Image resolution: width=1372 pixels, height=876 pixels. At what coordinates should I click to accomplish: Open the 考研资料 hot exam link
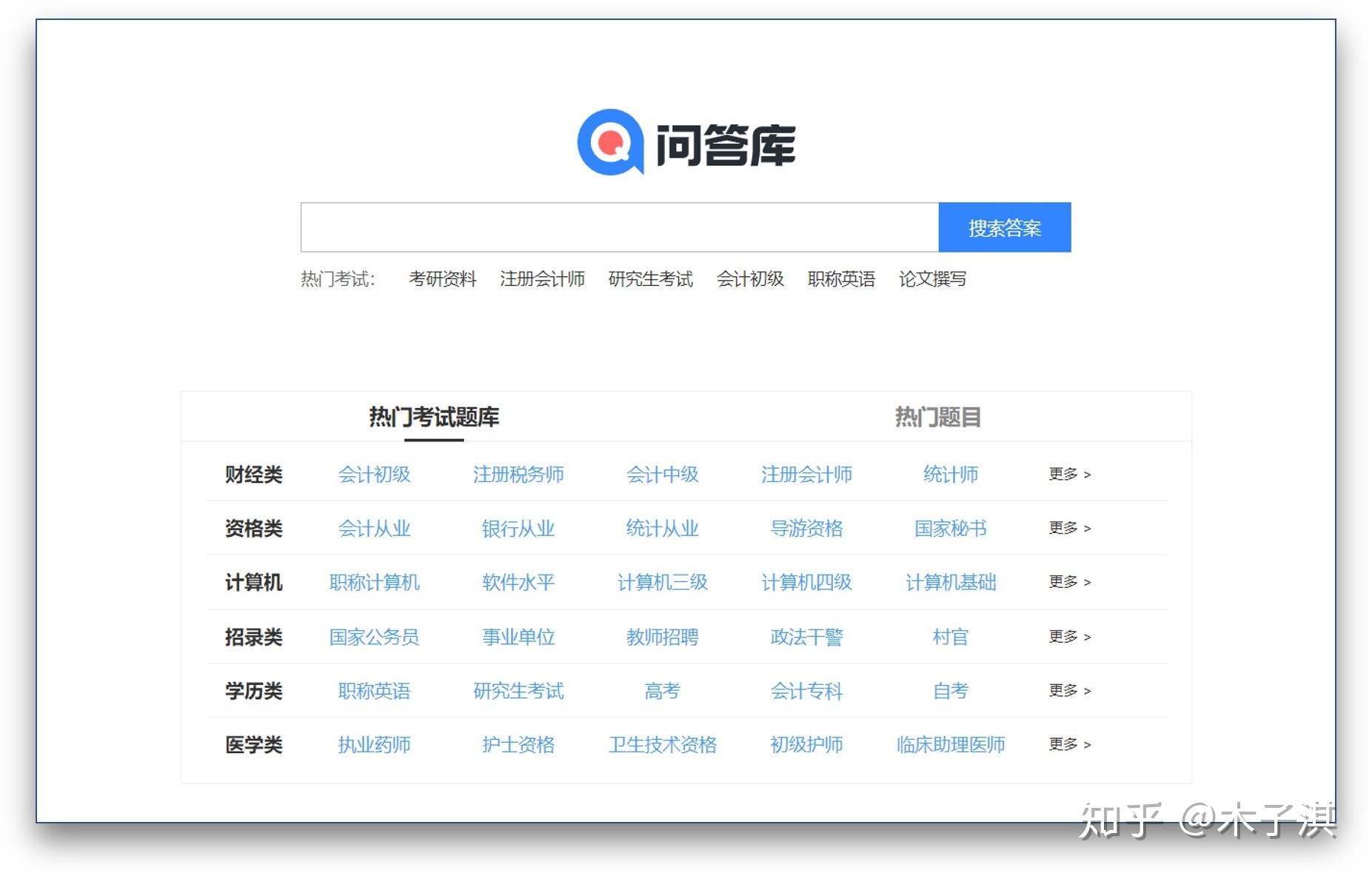click(444, 279)
